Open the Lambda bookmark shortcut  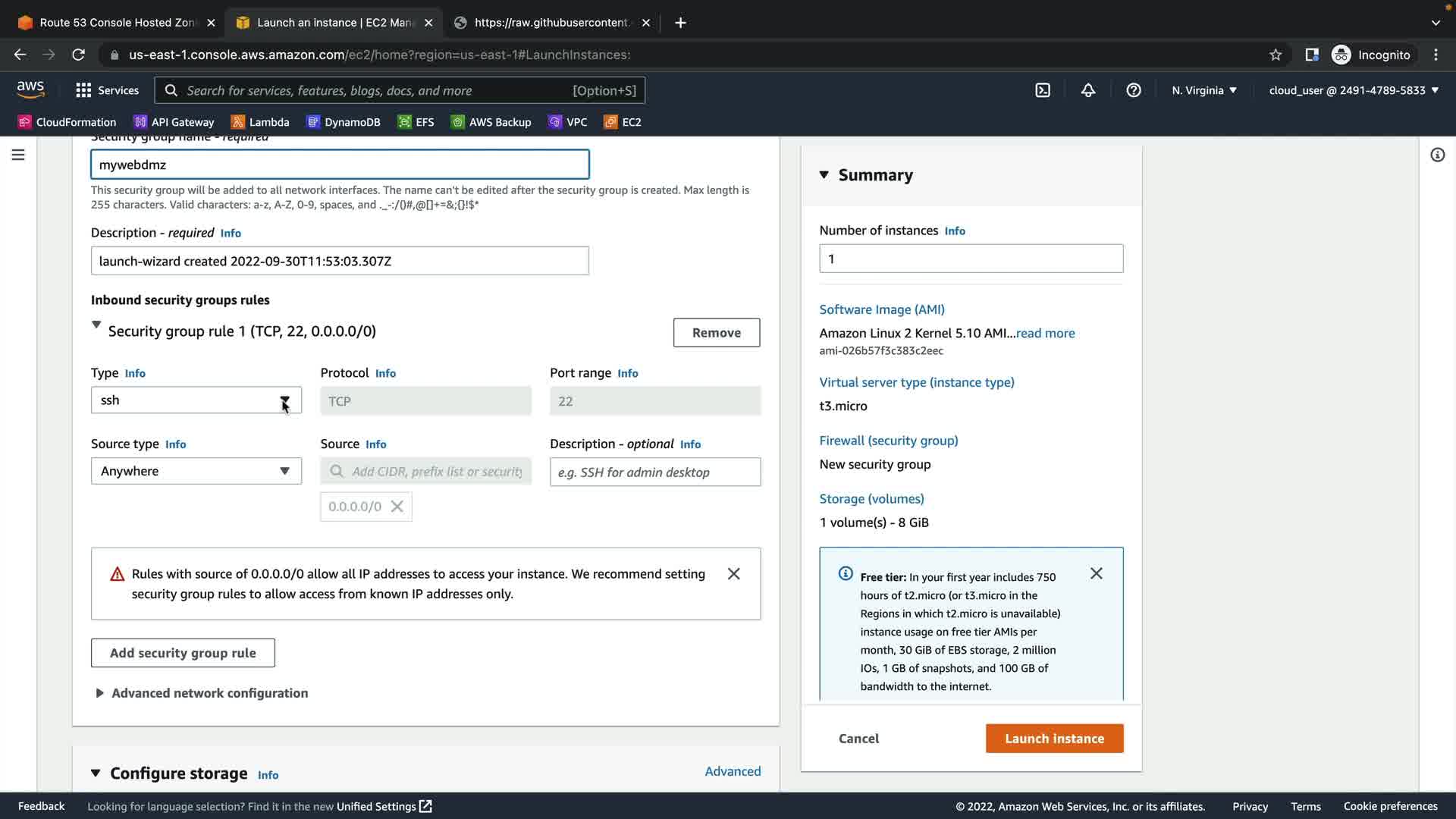[x=260, y=122]
